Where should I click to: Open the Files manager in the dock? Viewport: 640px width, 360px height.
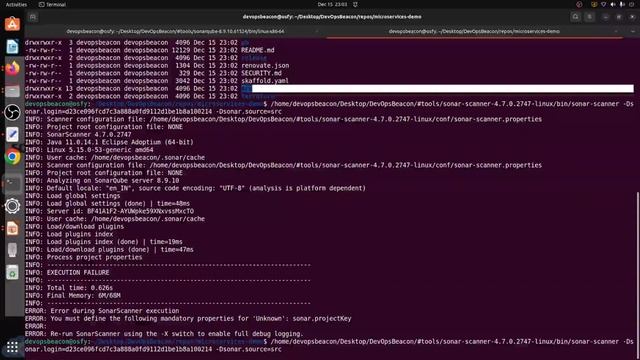tap(12, 91)
